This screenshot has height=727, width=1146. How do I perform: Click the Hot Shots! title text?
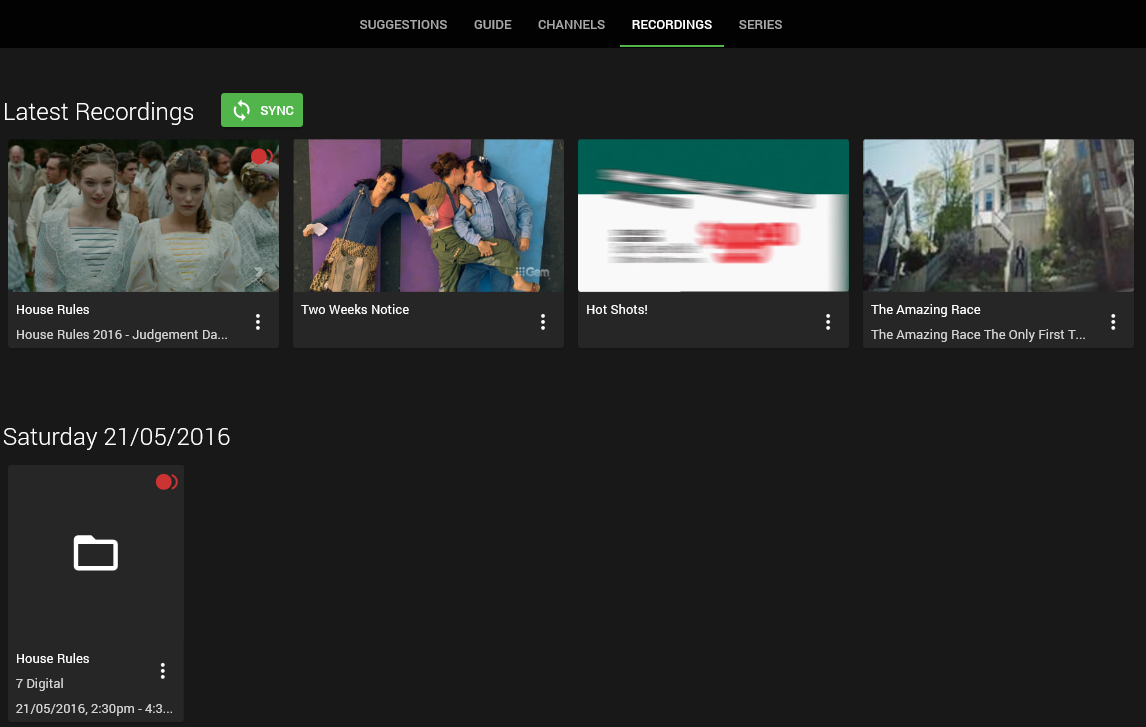617,310
